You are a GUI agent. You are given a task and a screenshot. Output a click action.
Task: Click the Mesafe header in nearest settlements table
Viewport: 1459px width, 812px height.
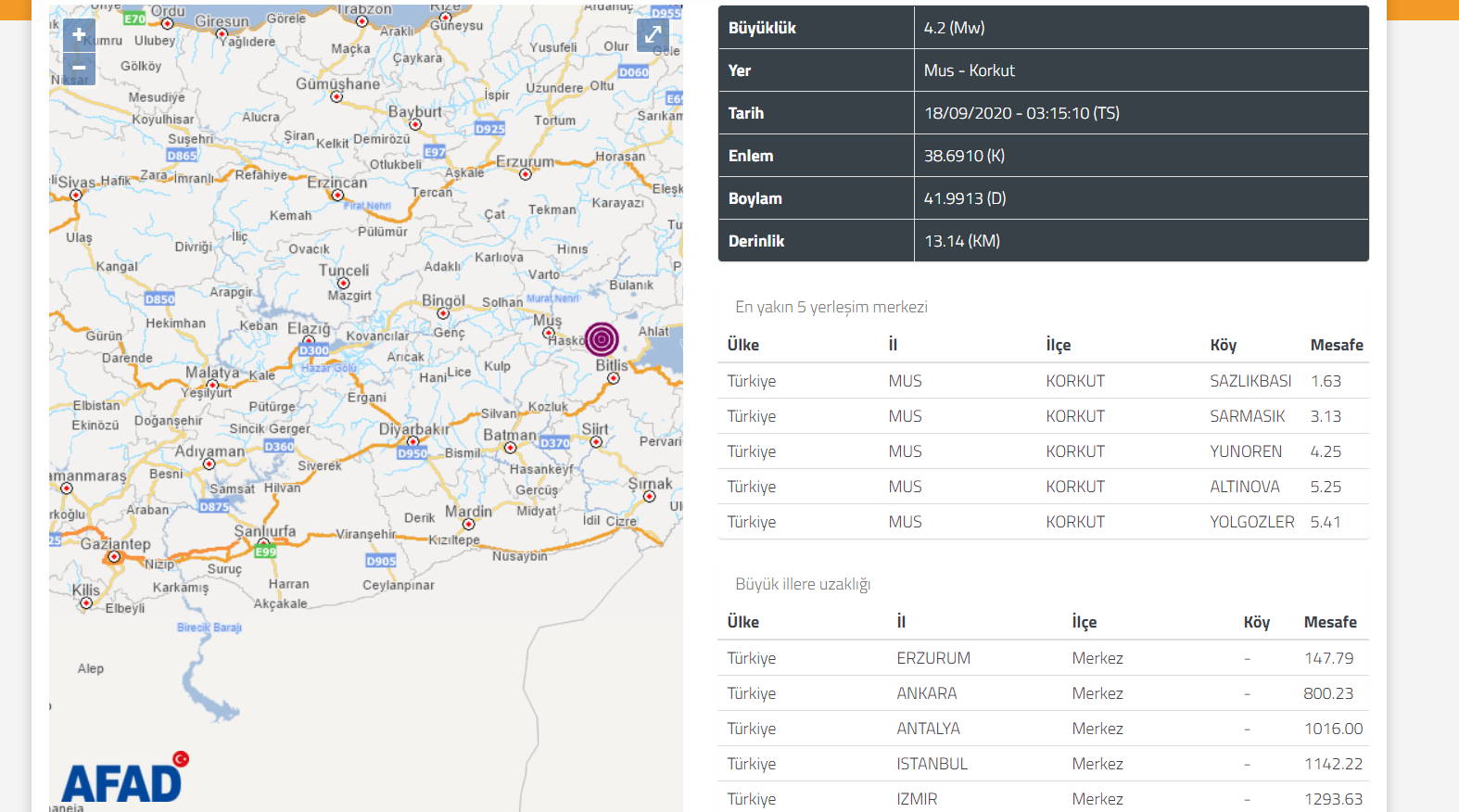point(1336,345)
